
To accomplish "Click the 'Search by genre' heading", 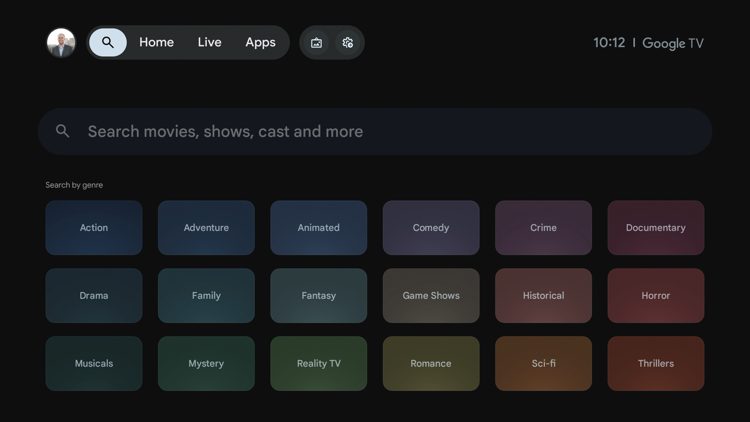I will coord(74,185).
